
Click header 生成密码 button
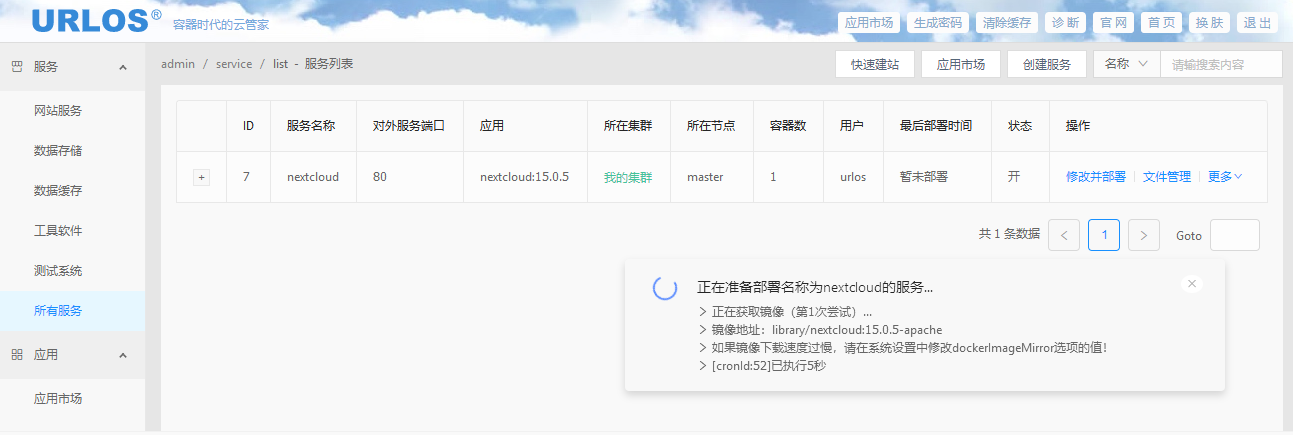[x=938, y=23]
